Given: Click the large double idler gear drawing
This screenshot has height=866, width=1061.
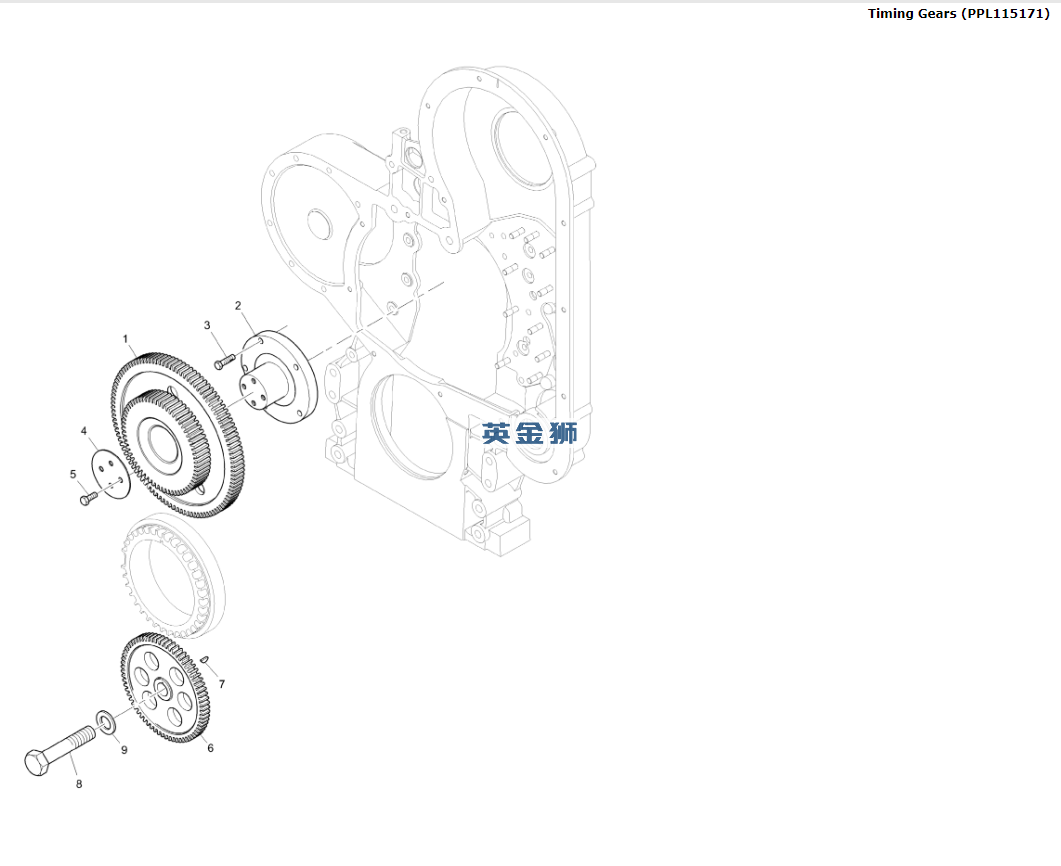Looking at the screenshot, I should 177,435.
